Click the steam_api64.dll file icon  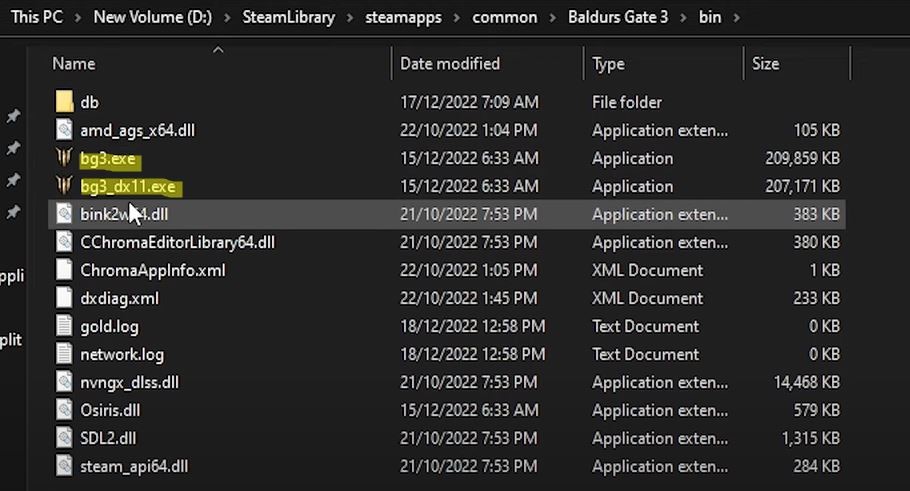[x=64, y=465]
